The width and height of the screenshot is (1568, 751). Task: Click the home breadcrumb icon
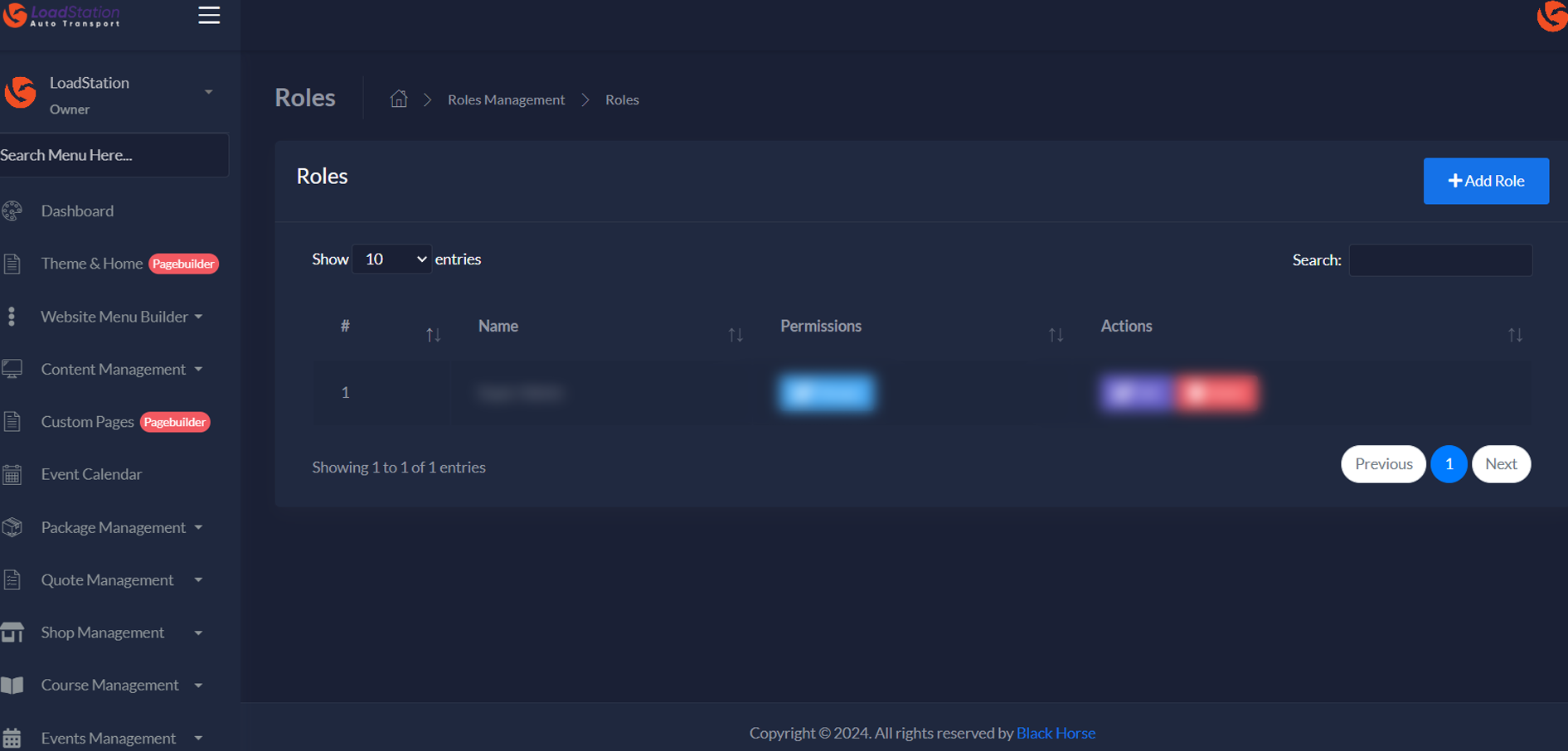point(399,99)
